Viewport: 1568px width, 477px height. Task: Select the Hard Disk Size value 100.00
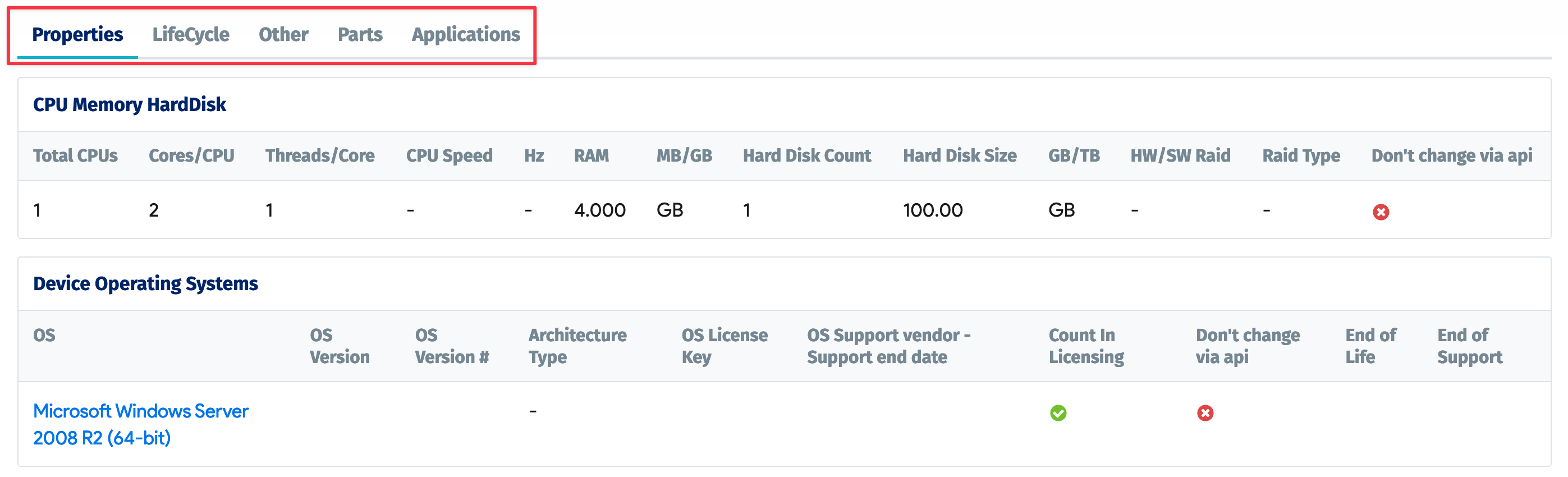click(x=933, y=210)
